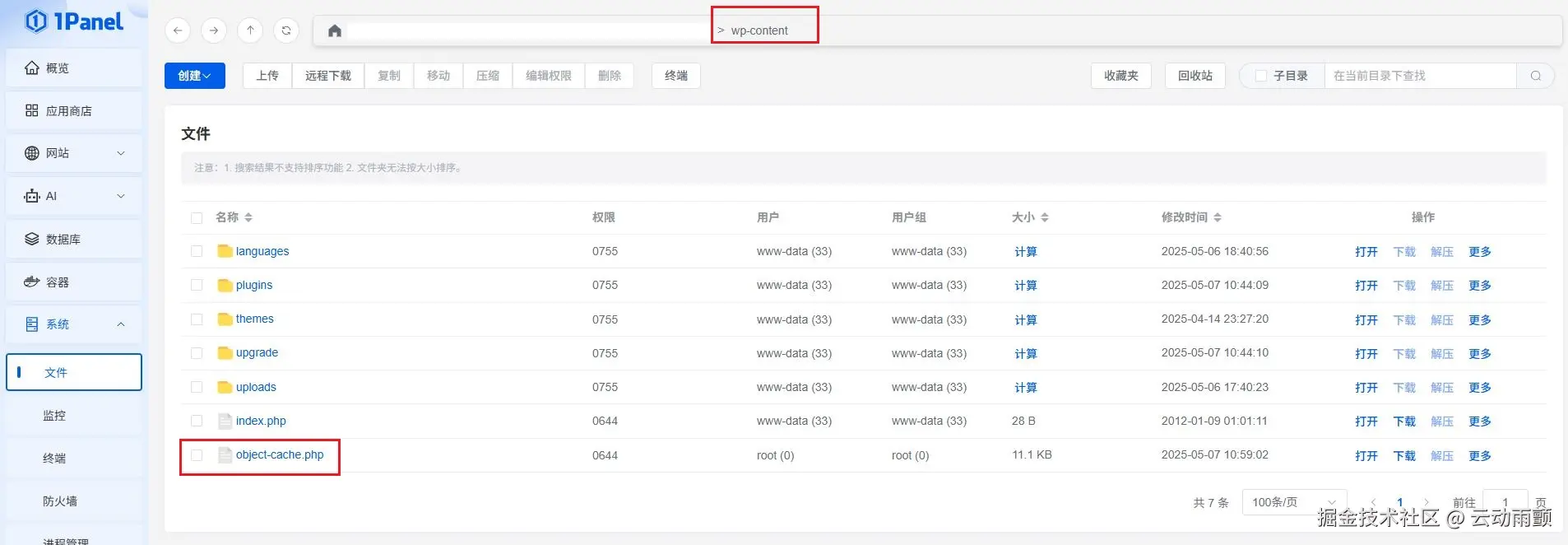Collapse the 系统 sidebar section
This screenshot has height=545, width=1568.
[74, 324]
